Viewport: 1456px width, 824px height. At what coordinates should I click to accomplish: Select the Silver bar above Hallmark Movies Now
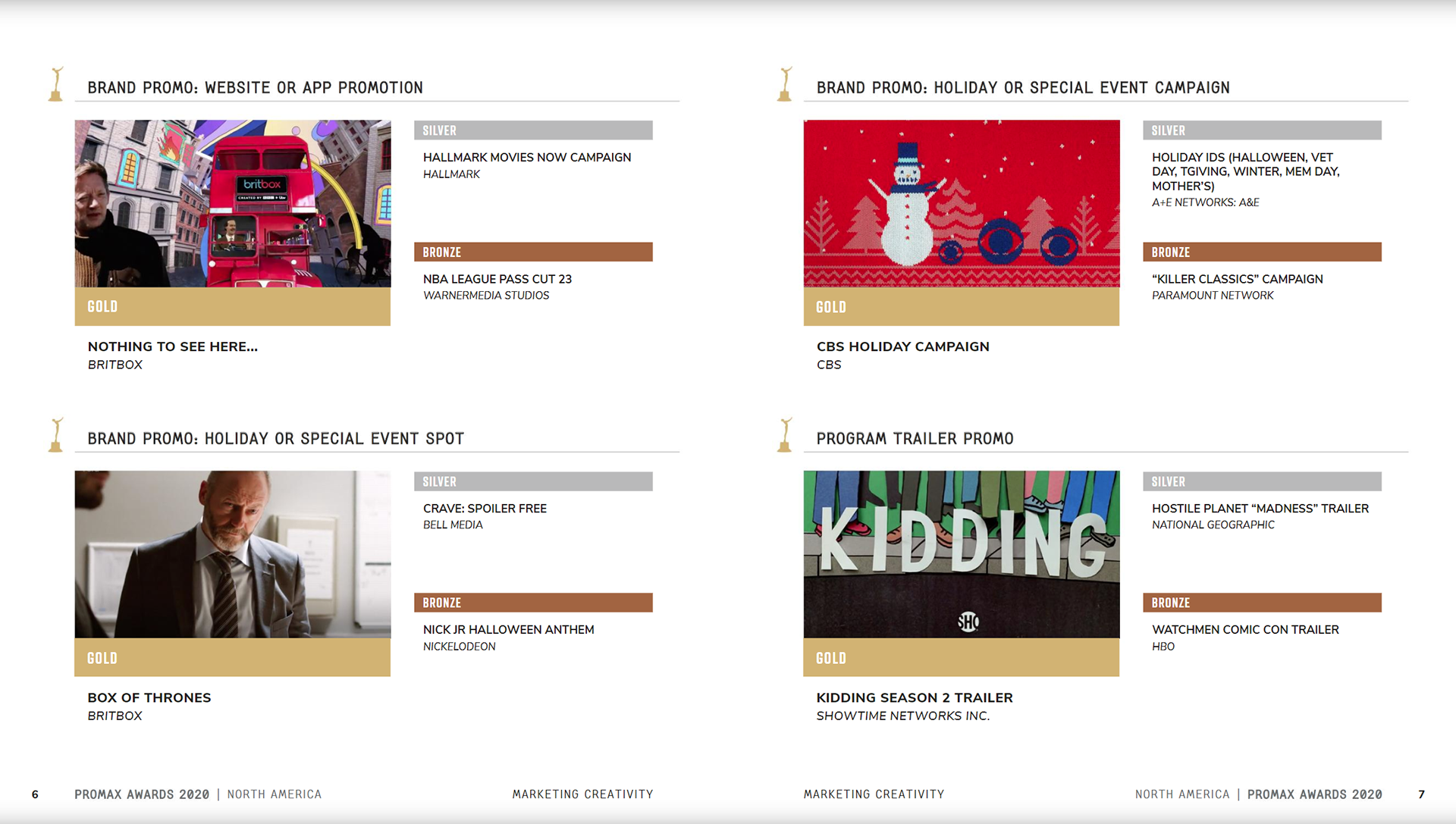click(533, 130)
